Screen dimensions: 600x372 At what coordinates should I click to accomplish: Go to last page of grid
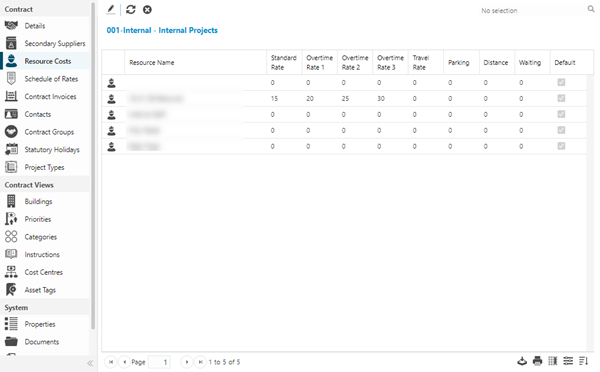tap(200, 362)
